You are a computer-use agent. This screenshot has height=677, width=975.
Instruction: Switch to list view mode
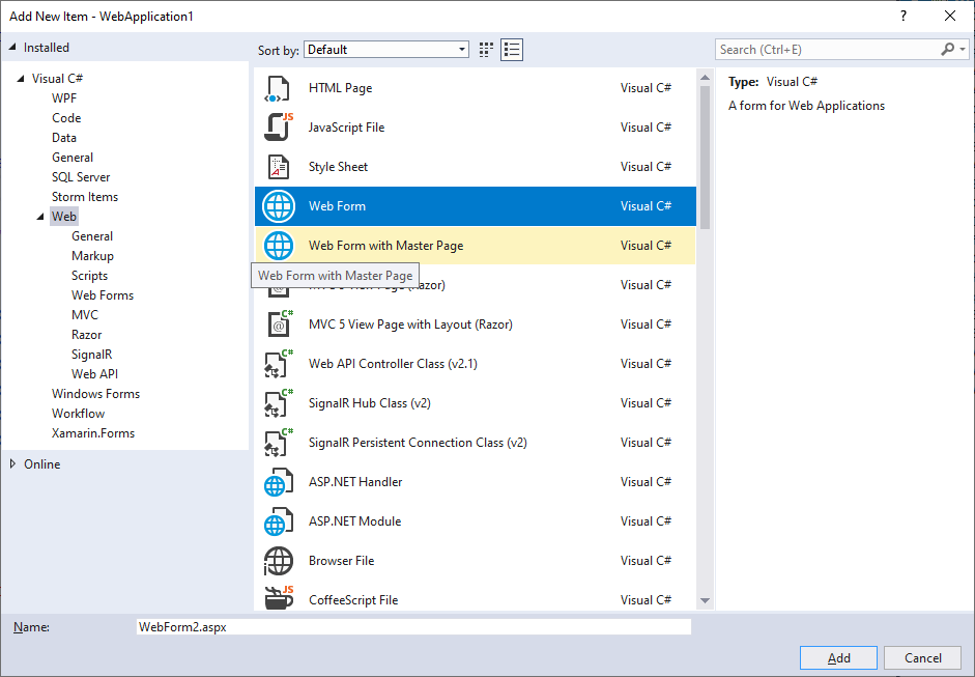pos(511,48)
